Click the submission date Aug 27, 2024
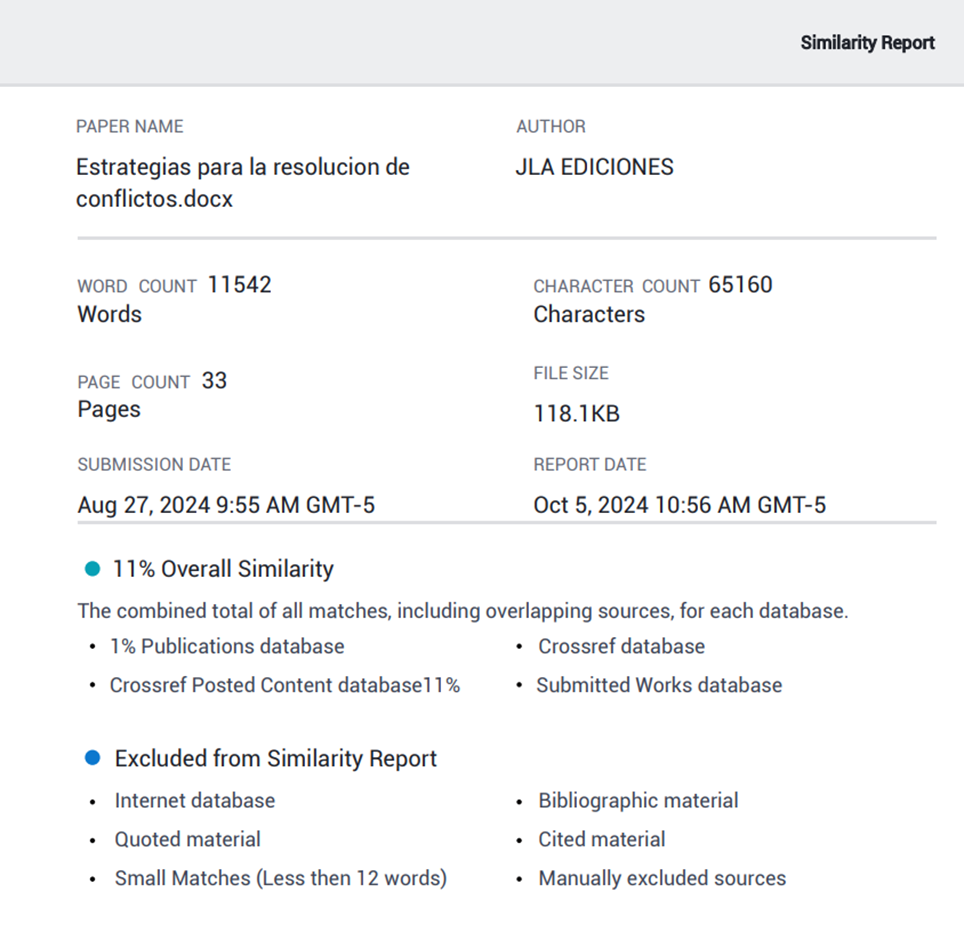The width and height of the screenshot is (964, 932). [x=226, y=505]
